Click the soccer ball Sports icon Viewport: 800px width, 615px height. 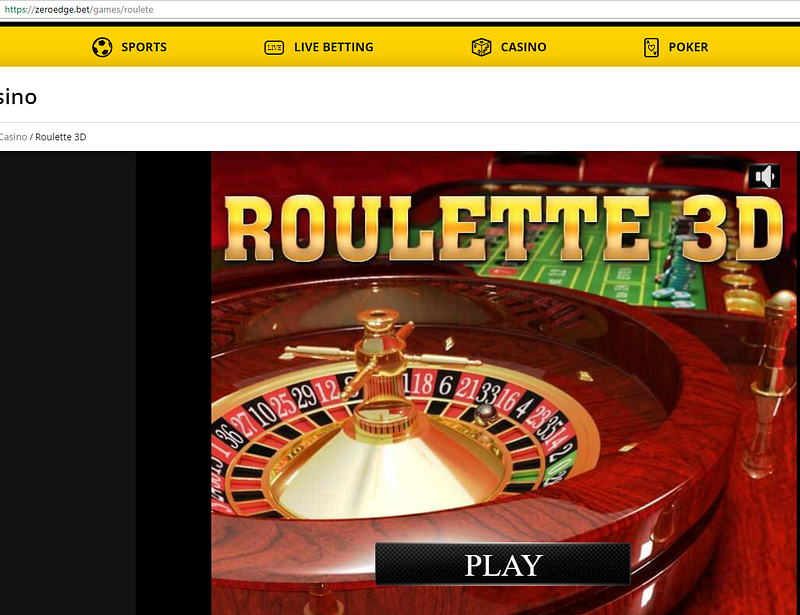click(102, 47)
